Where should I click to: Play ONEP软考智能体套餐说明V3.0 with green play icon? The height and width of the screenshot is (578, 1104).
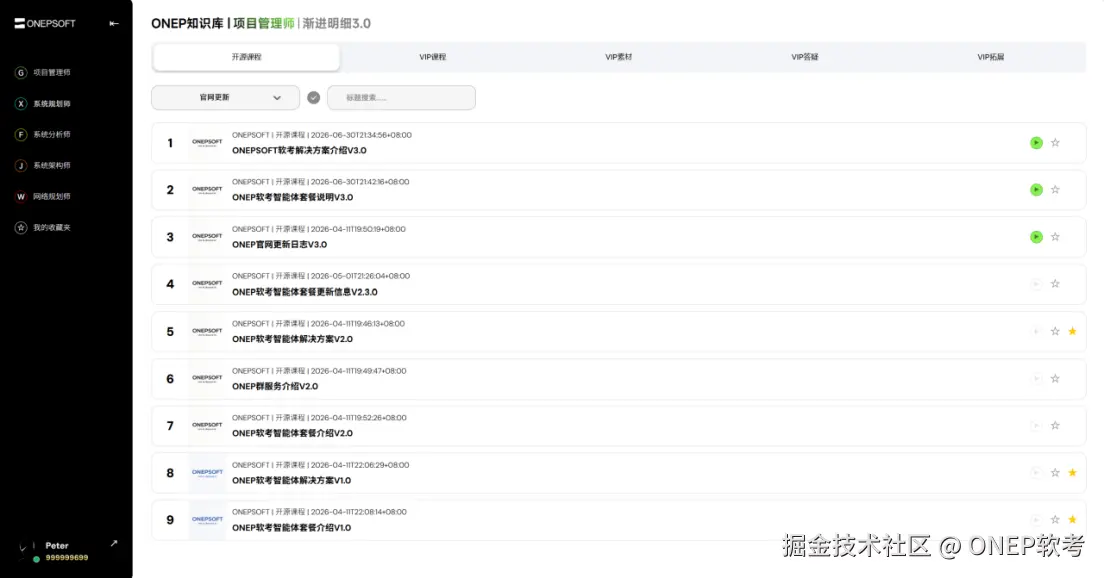[x=1036, y=189]
